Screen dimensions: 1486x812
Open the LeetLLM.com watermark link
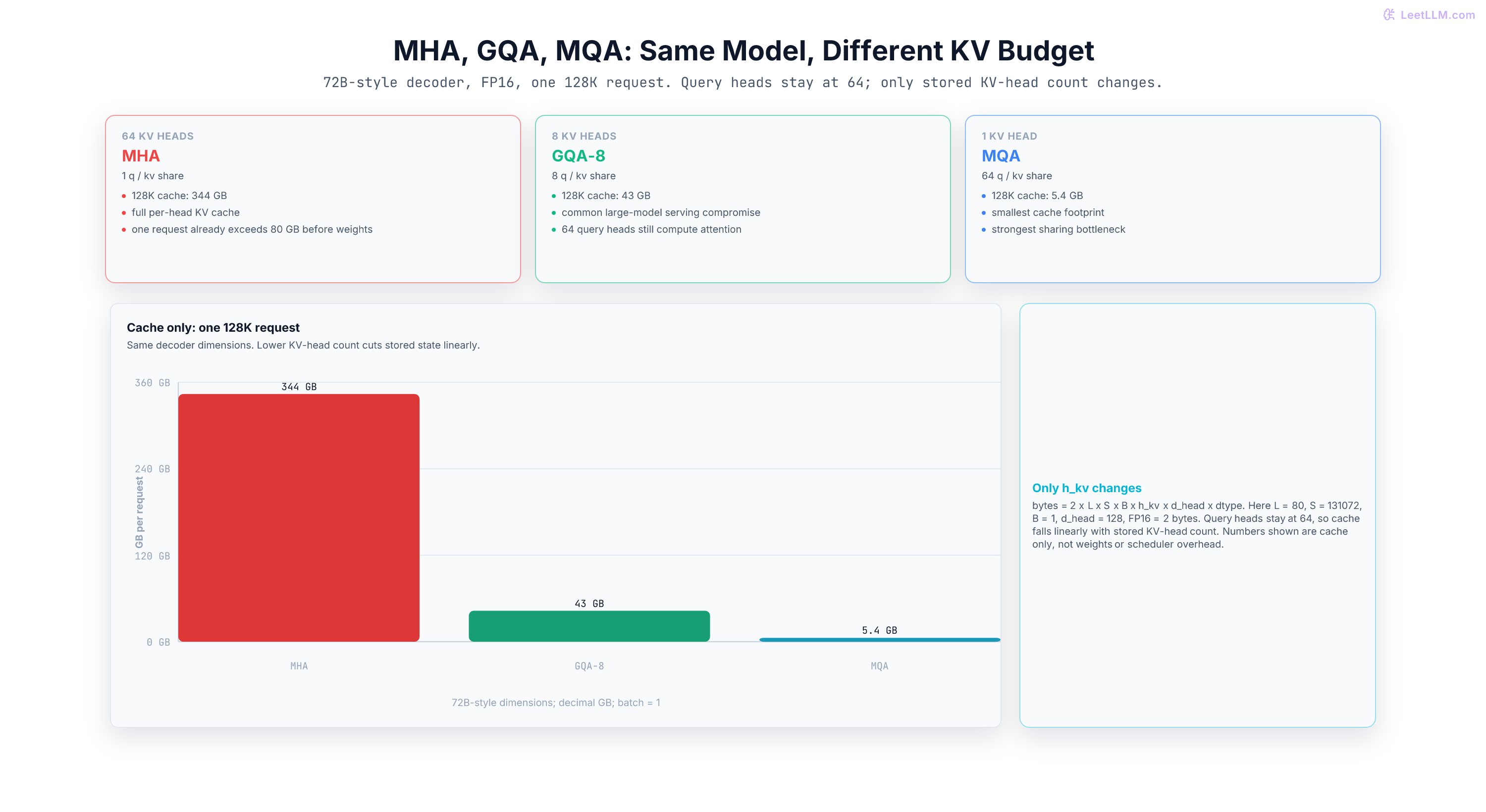coord(1429,15)
